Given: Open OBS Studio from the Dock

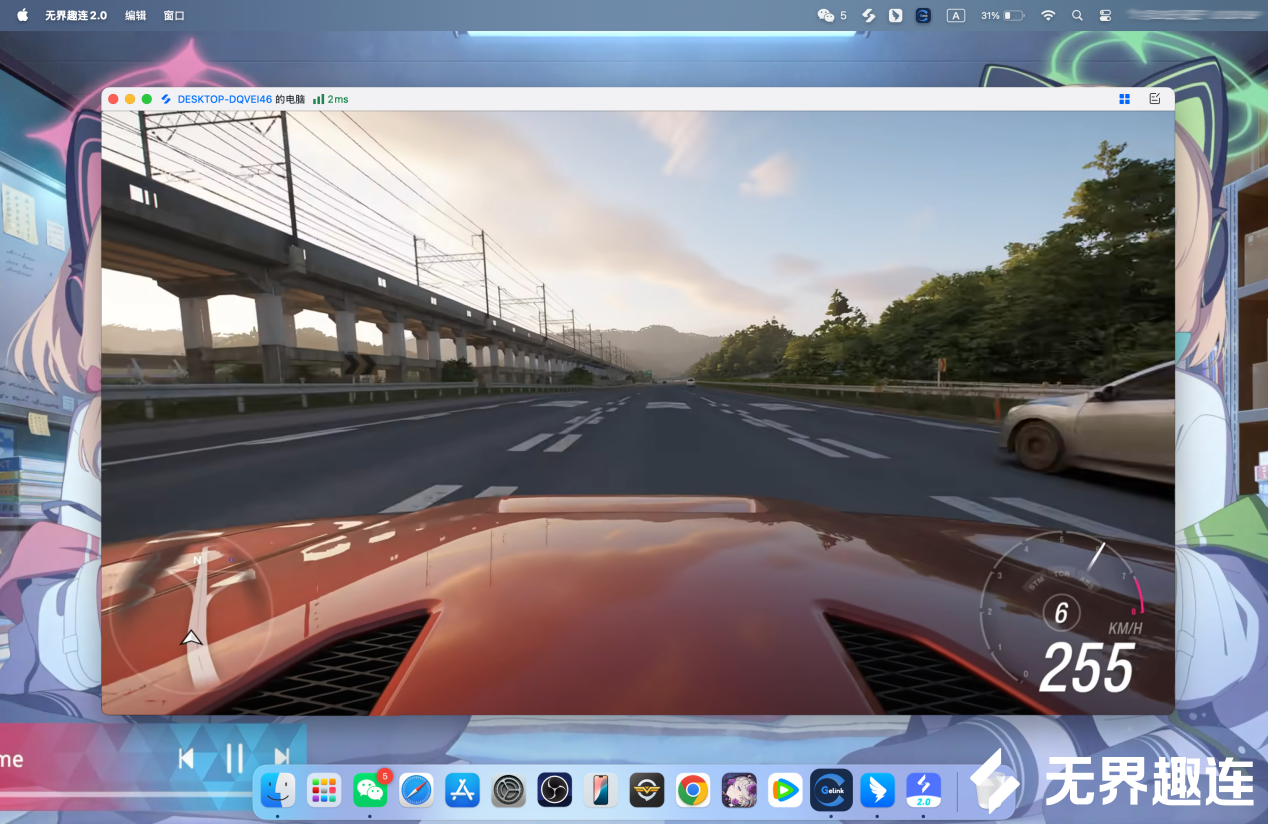Looking at the screenshot, I should (554, 790).
